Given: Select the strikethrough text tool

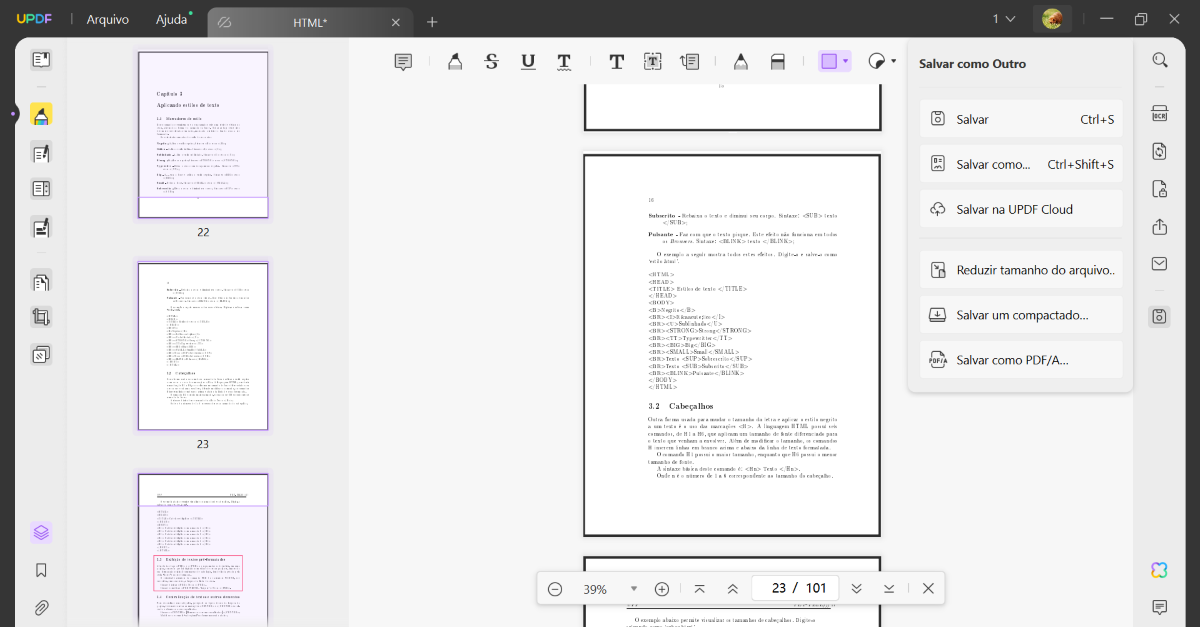Looking at the screenshot, I should click(x=491, y=61).
